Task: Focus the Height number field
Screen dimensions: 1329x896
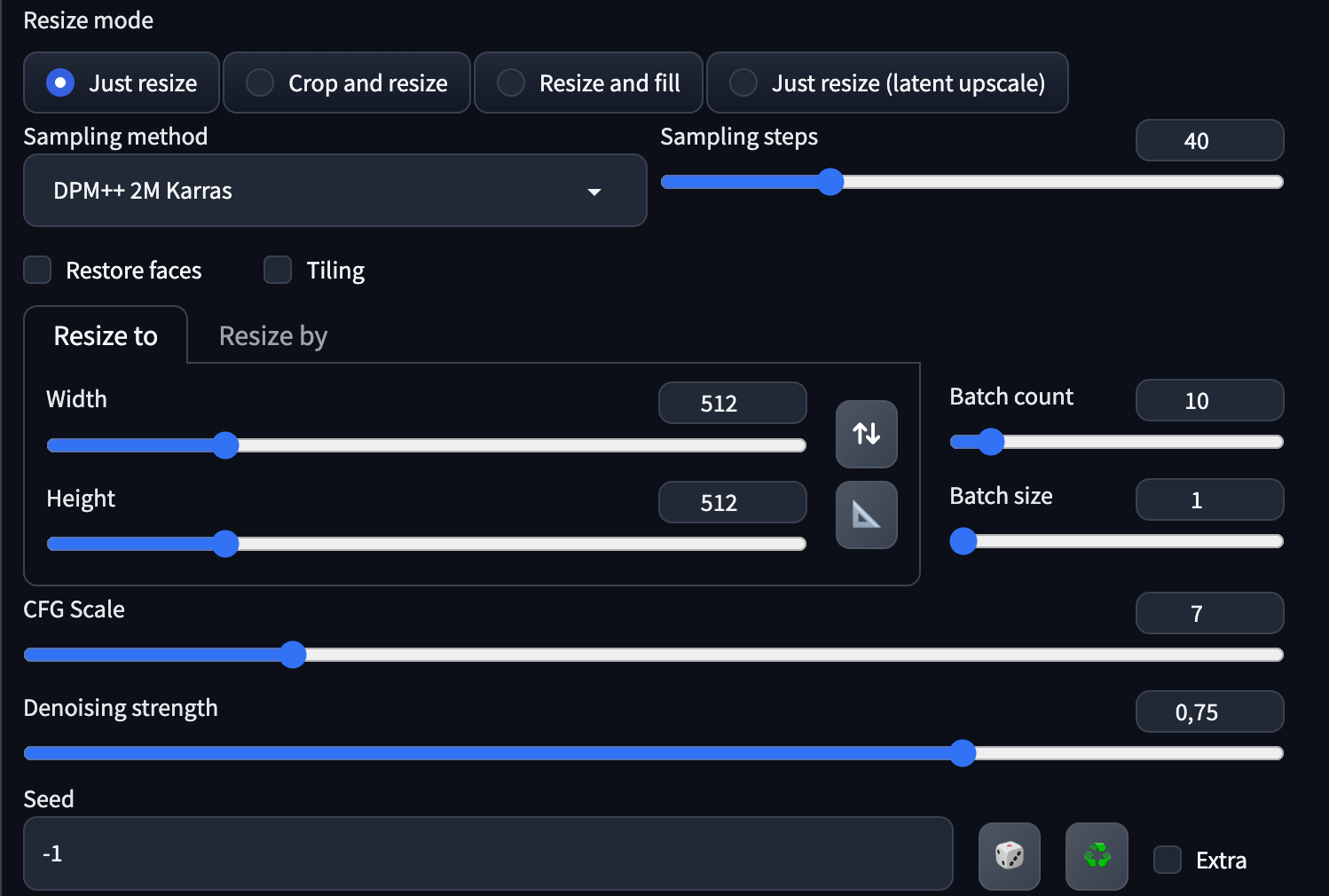Action: pyautogui.click(x=732, y=502)
